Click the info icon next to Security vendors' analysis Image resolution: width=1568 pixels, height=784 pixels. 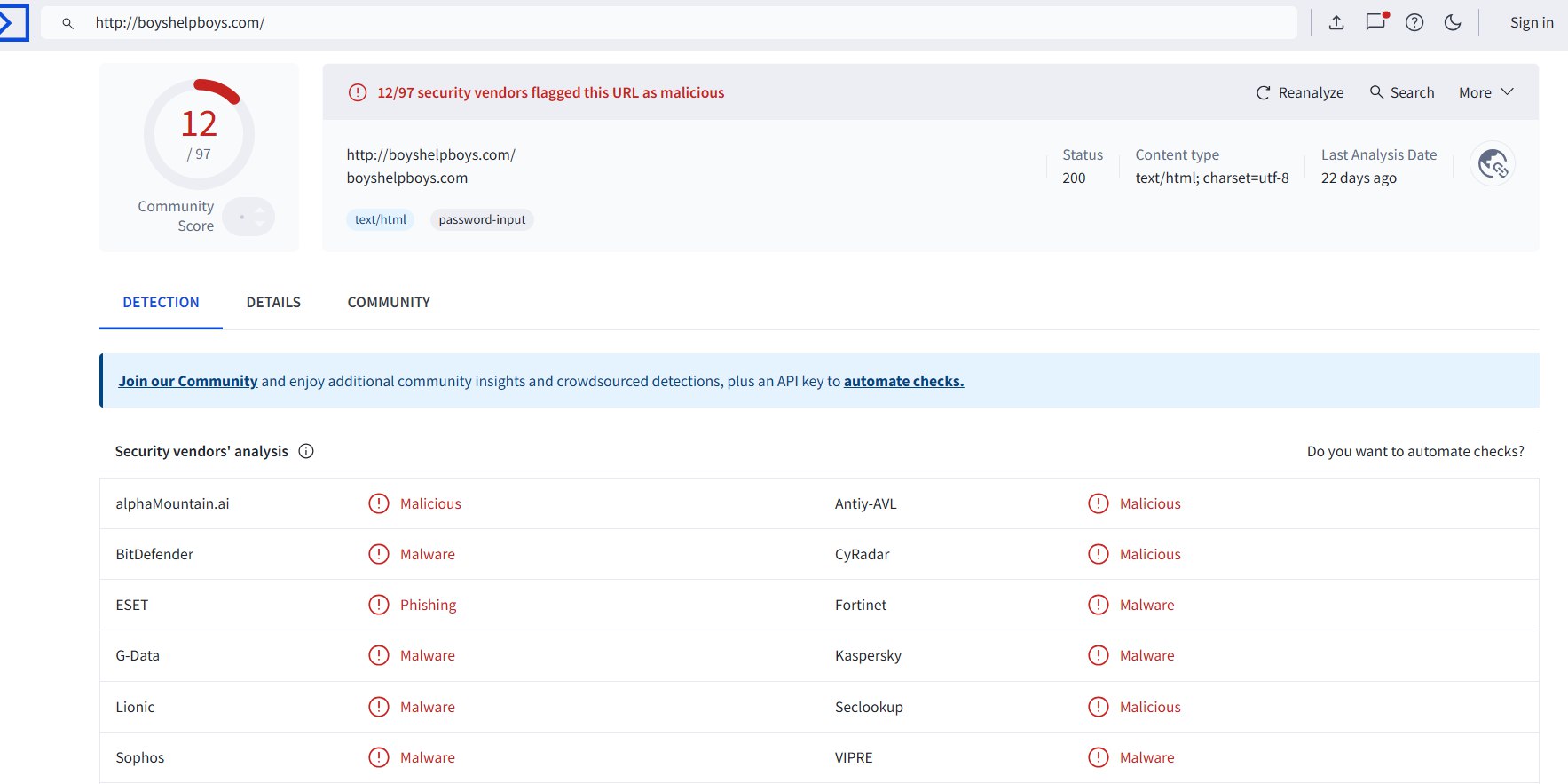[306, 451]
